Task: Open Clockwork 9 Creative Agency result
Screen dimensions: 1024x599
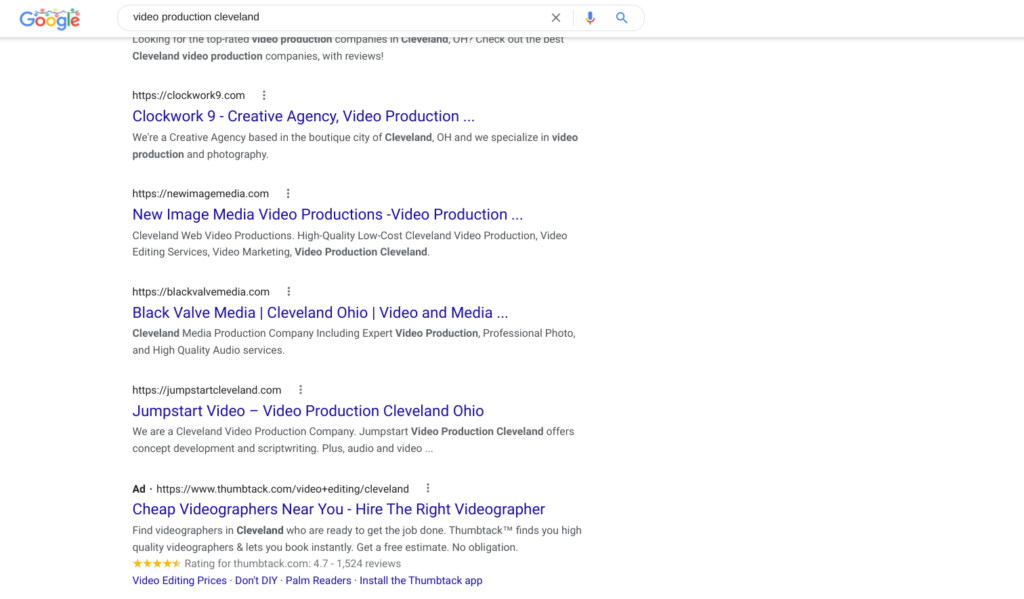Action: pos(303,116)
